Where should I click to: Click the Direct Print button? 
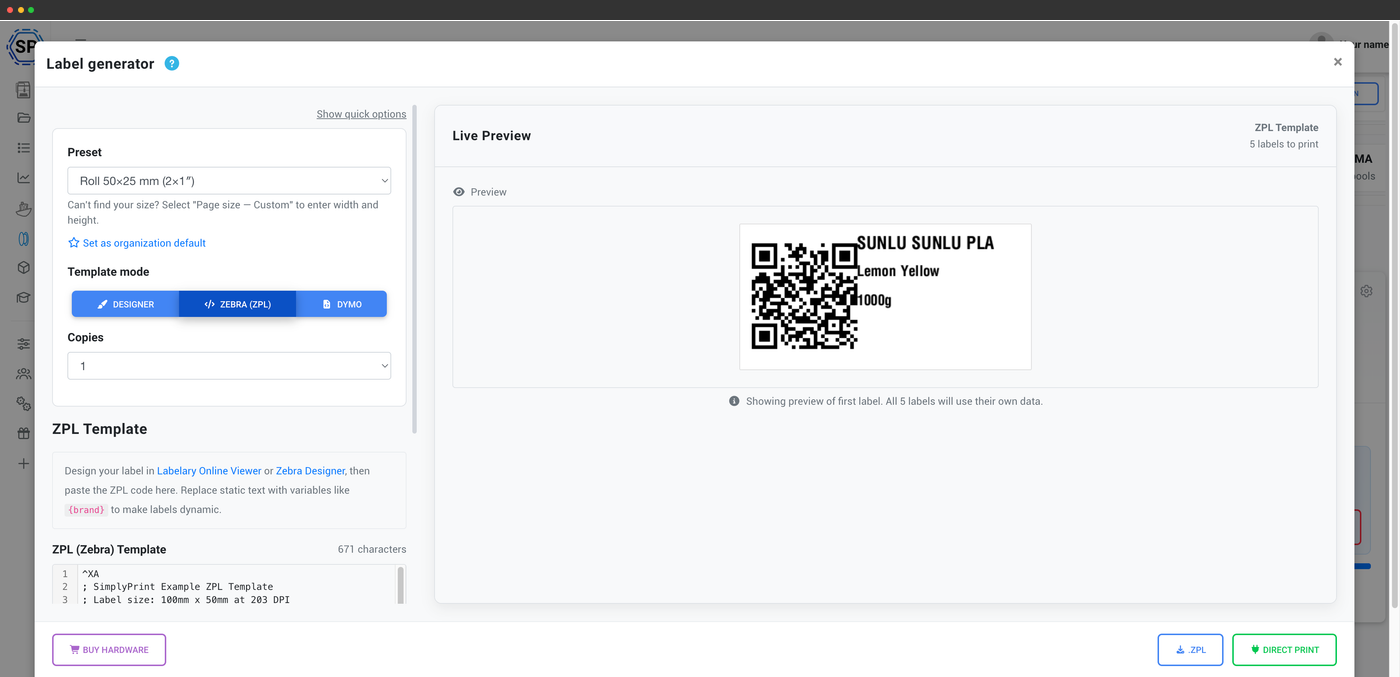(x=1284, y=650)
